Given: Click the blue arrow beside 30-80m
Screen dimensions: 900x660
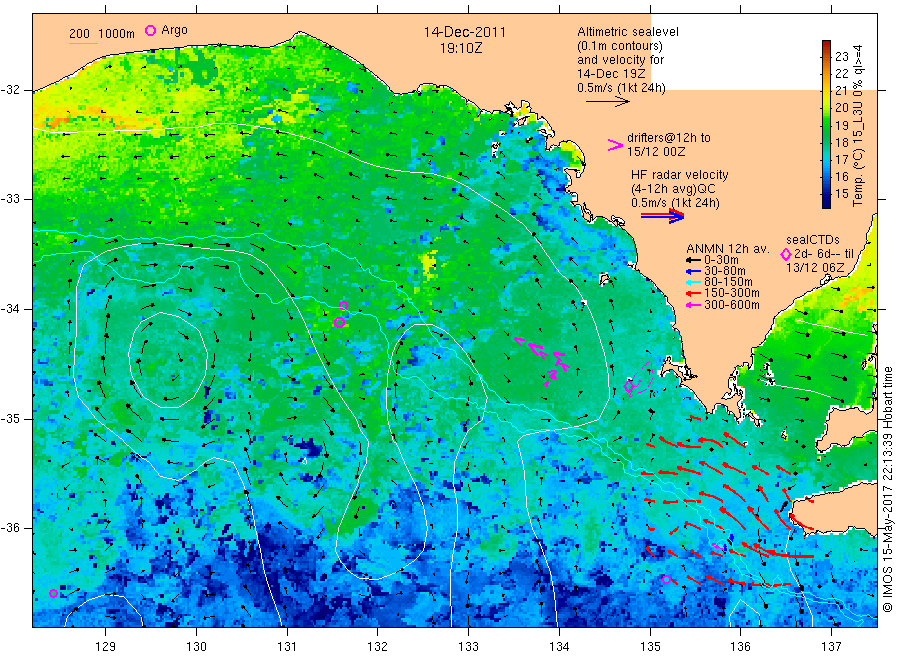Looking at the screenshot, I should click(x=693, y=271).
